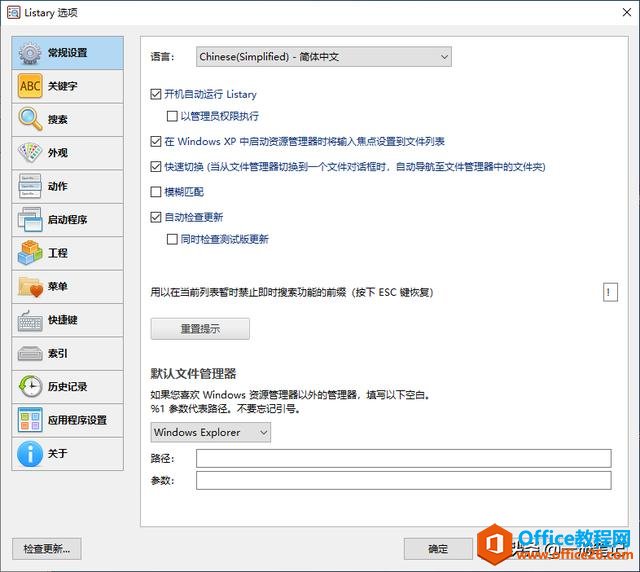
Task: Expand the Windows Explorer file manager dropdown
Action: (211, 432)
